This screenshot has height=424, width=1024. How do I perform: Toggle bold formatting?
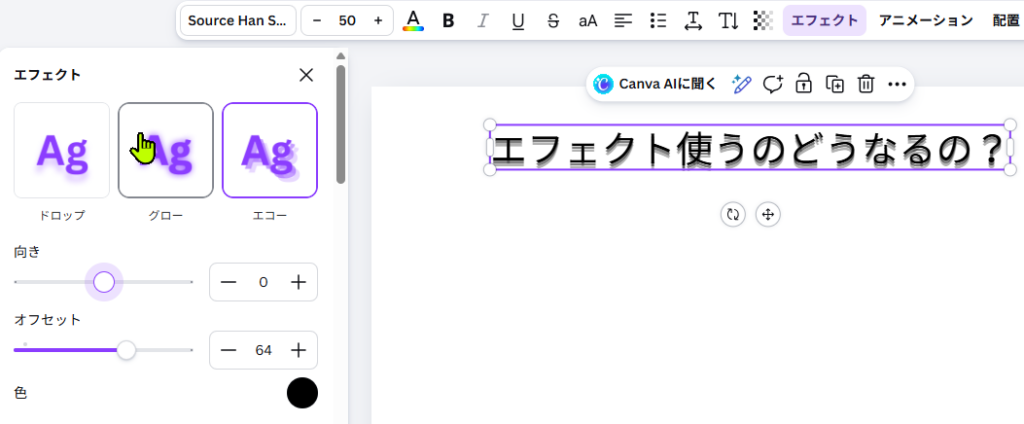tap(448, 20)
